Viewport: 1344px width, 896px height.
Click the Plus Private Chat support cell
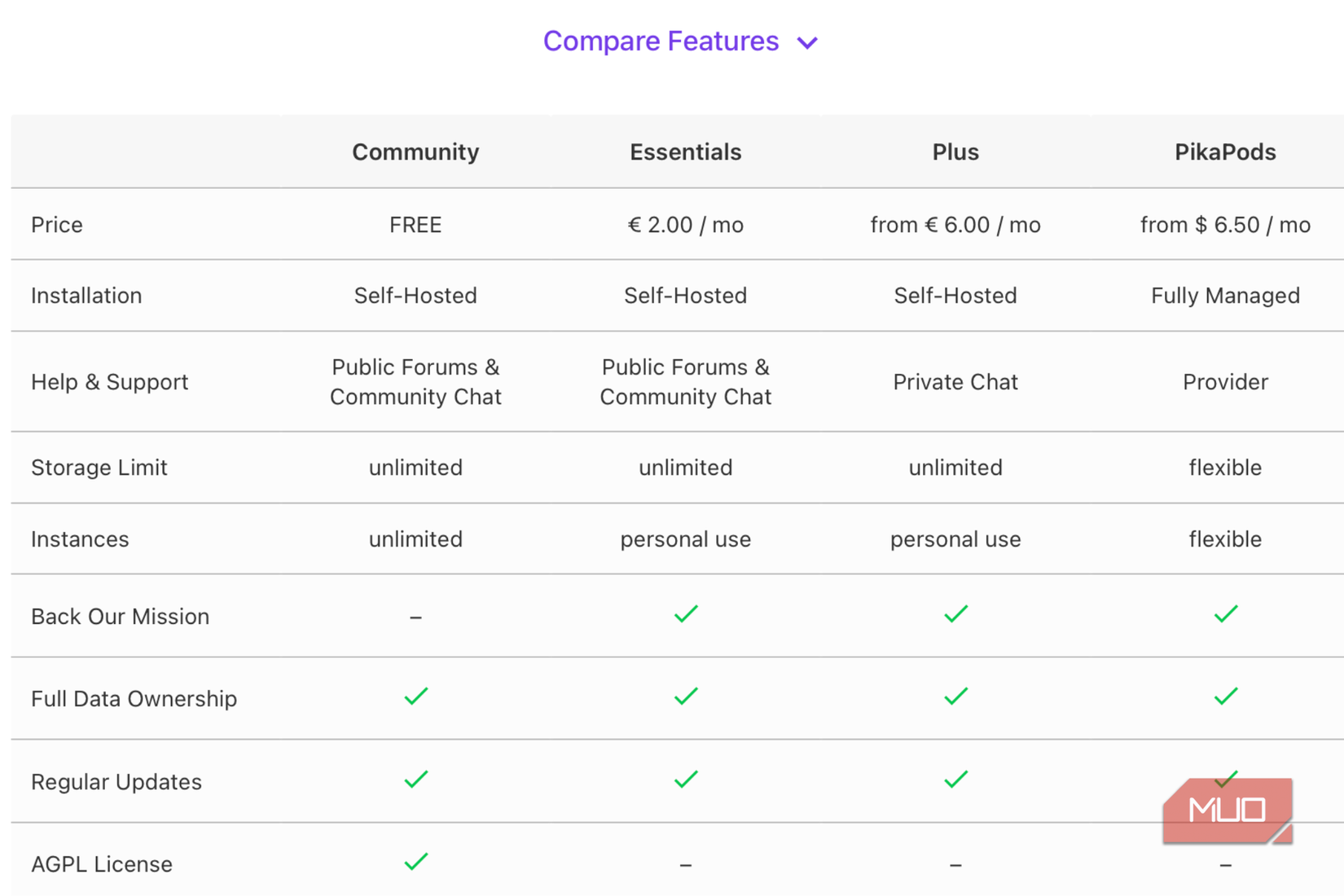point(955,382)
